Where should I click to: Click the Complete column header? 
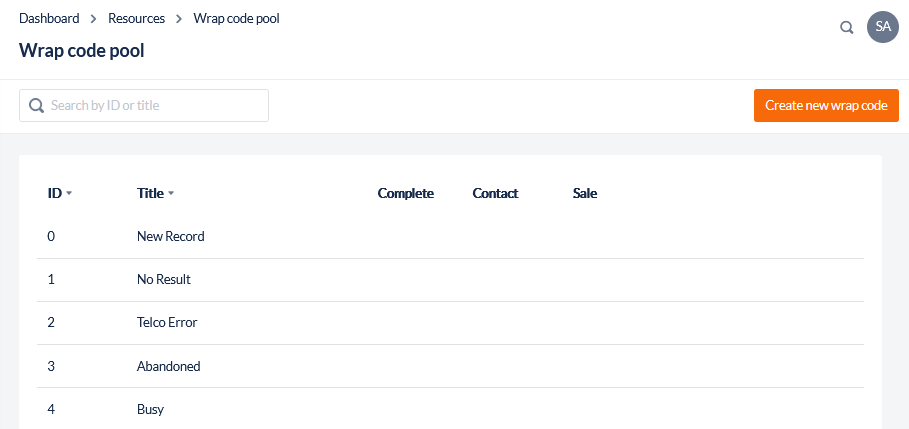click(405, 193)
